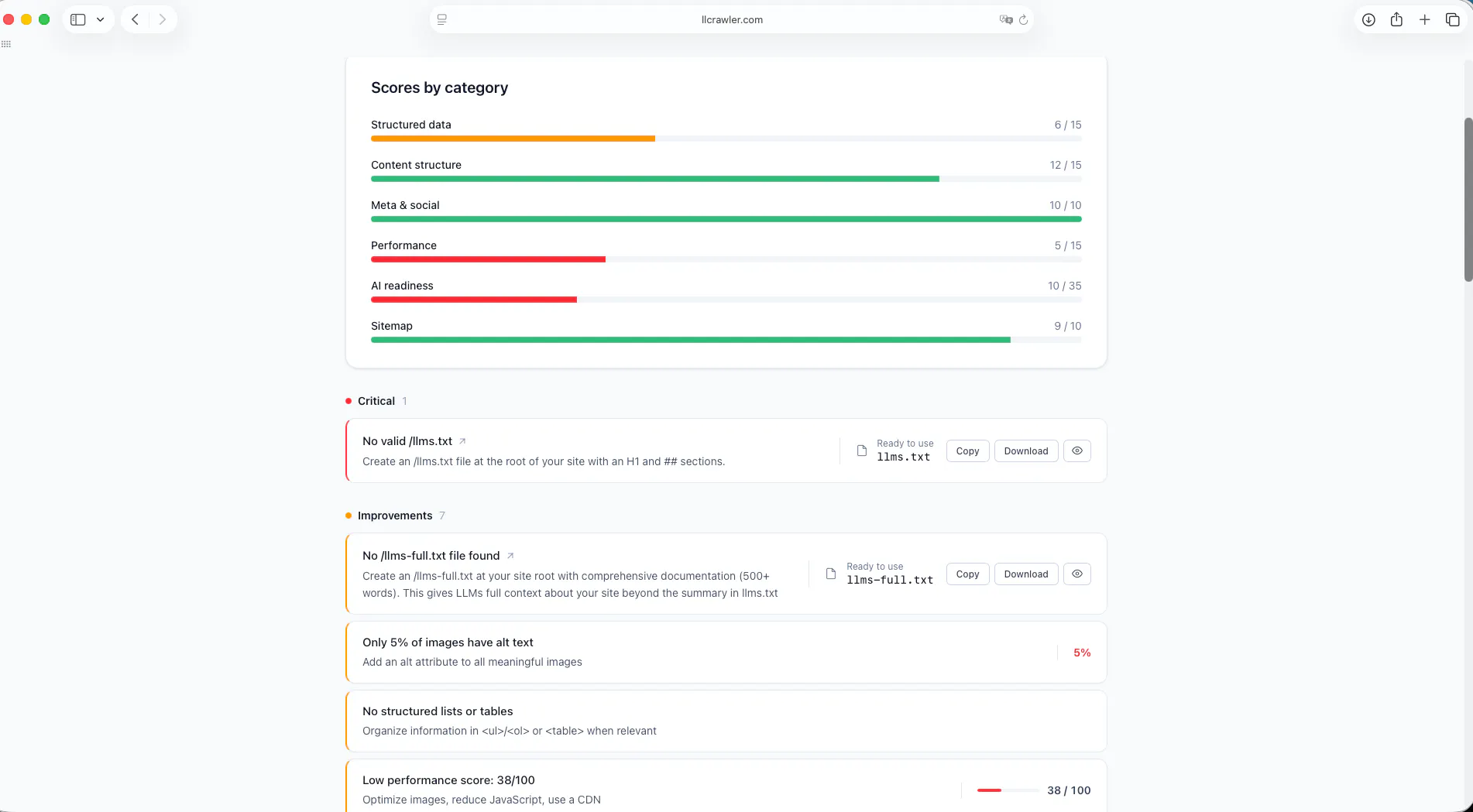Click the Optimize images, reduce JavaScript description
This screenshot has width=1473, height=812.
pos(482,800)
